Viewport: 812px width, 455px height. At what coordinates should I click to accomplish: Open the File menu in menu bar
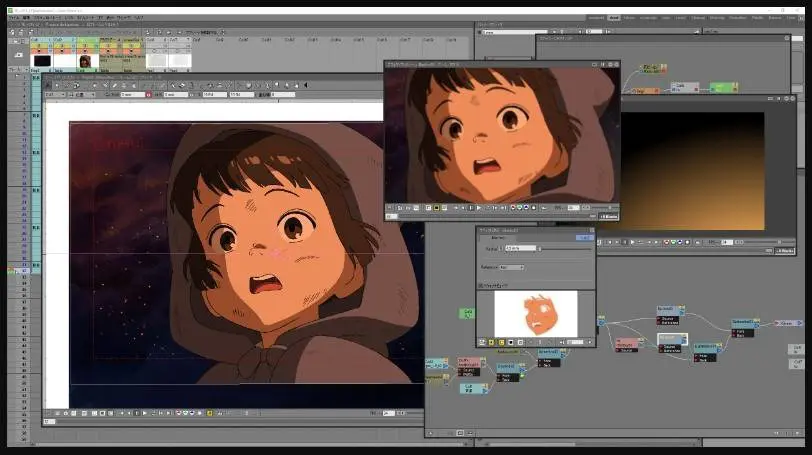13,18
